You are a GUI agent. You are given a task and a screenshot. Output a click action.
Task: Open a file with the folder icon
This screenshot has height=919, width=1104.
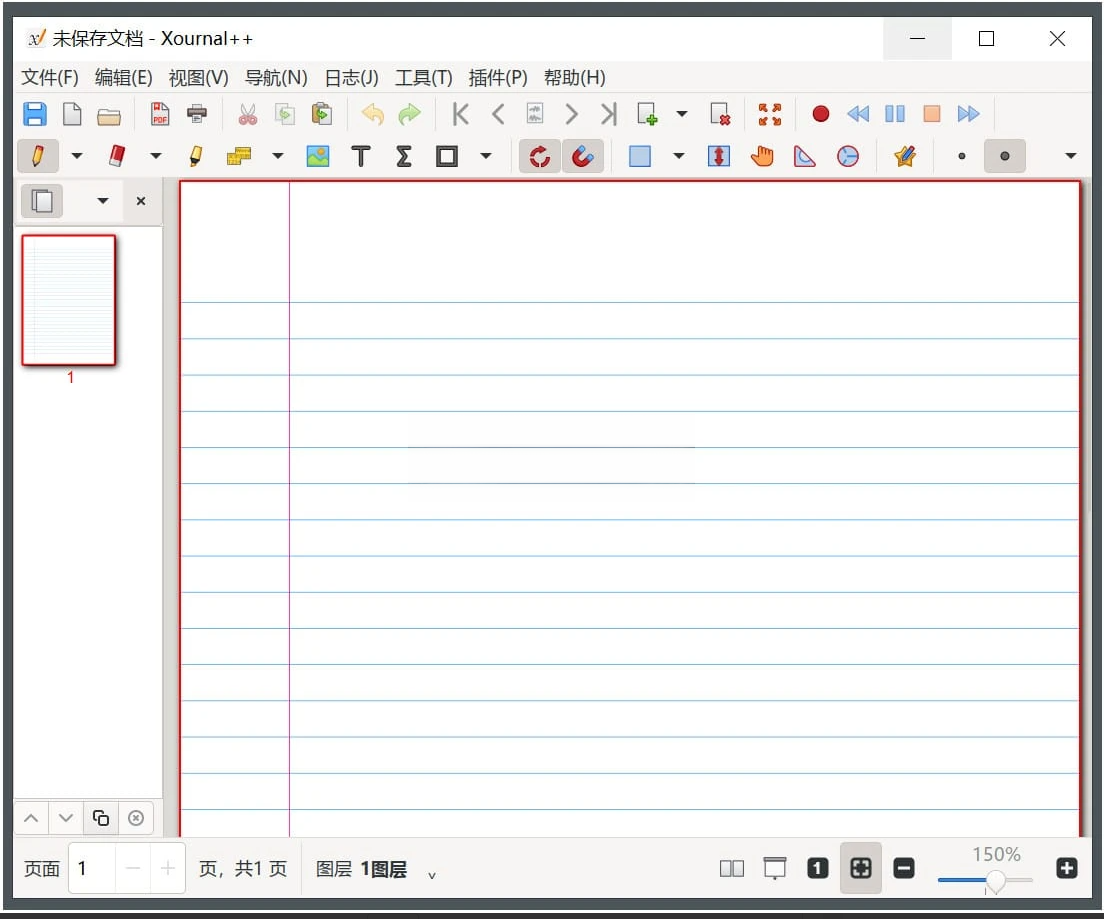pyautogui.click(x=108, y=115)
